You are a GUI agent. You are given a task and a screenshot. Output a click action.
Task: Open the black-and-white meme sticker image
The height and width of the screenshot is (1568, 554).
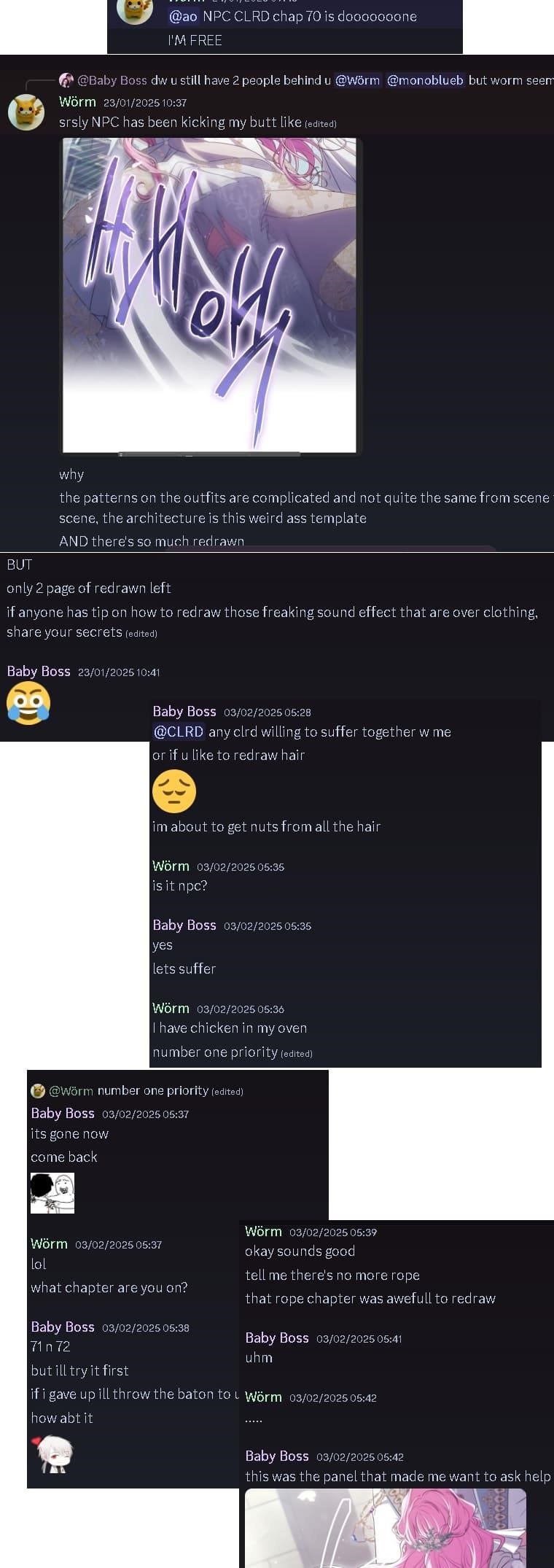pos(52,1192)
